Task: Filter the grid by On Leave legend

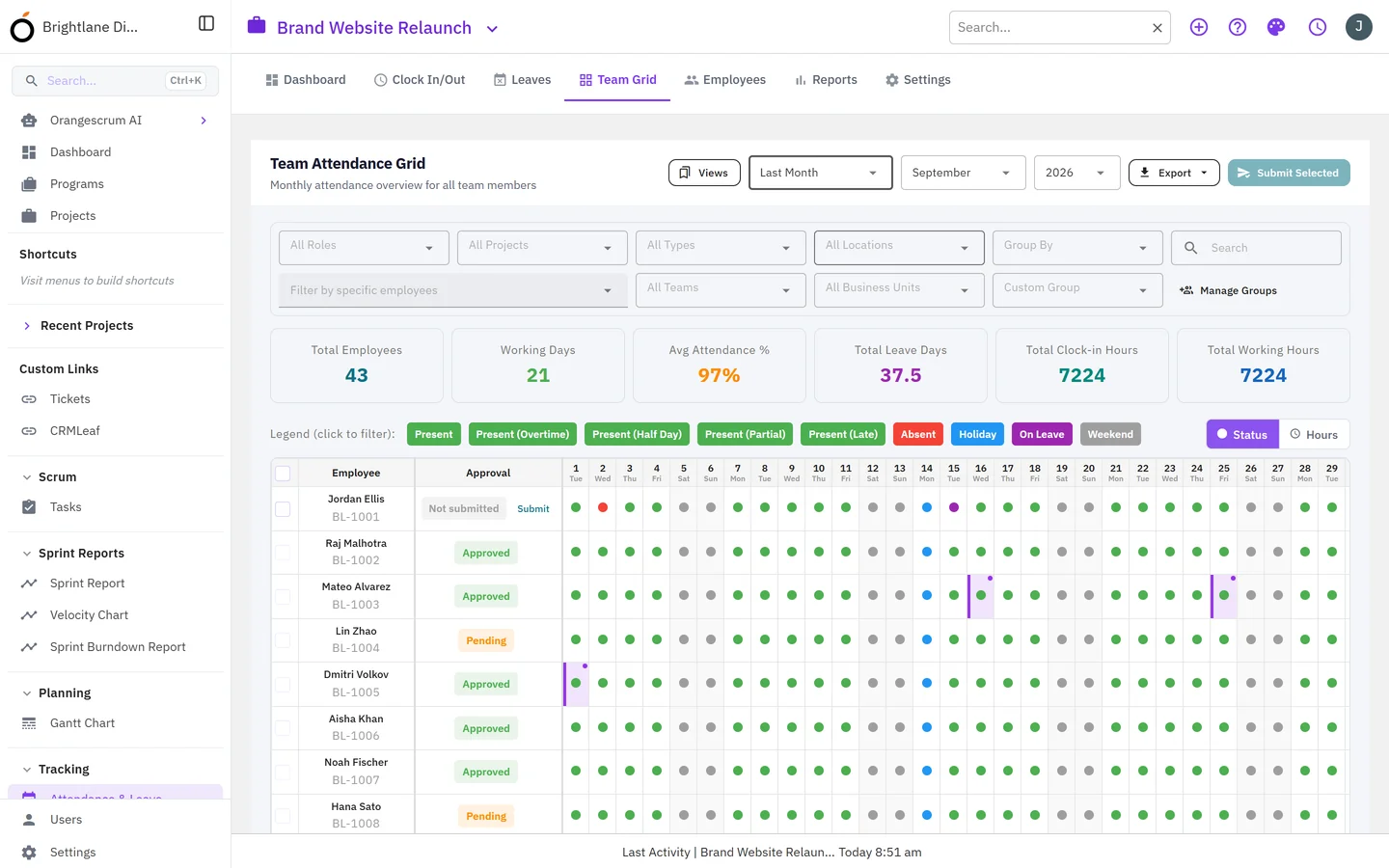Action: tap(1042, 434)
